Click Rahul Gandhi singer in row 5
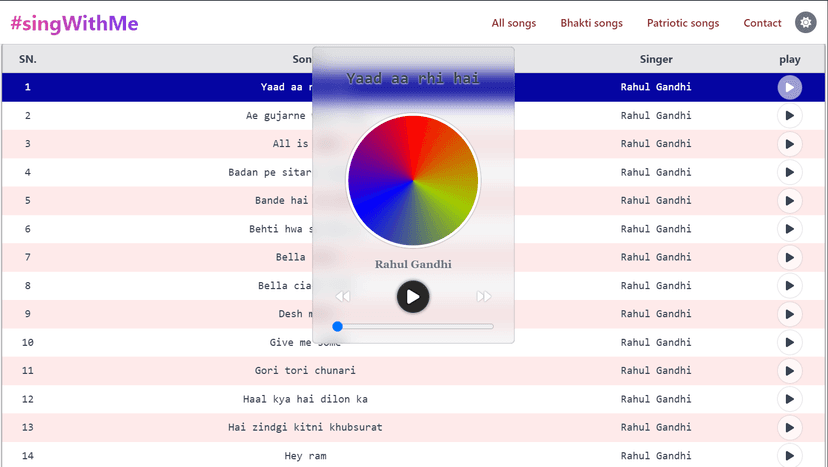Viewport: 828px width, 467px height. tap(656, 201)
